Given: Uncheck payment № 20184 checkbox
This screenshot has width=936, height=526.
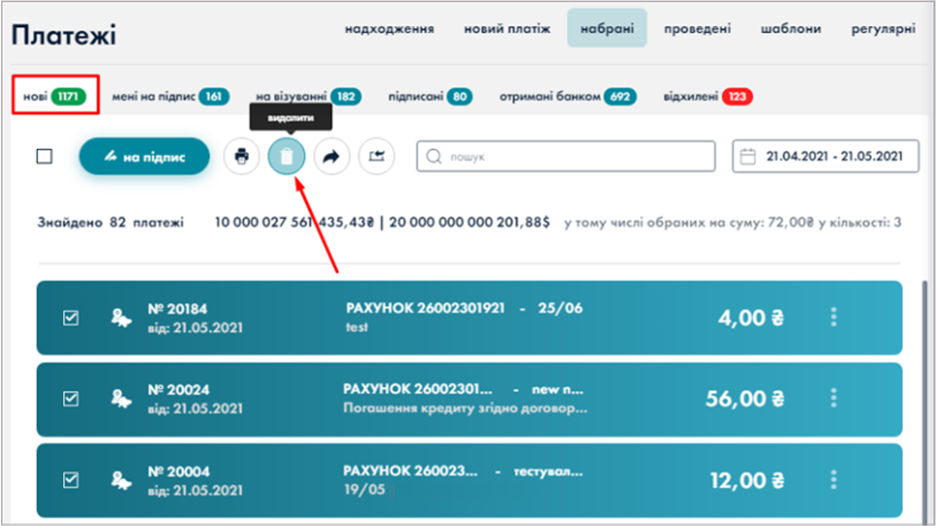Looking at the screenshot, I should pos(70,318).
